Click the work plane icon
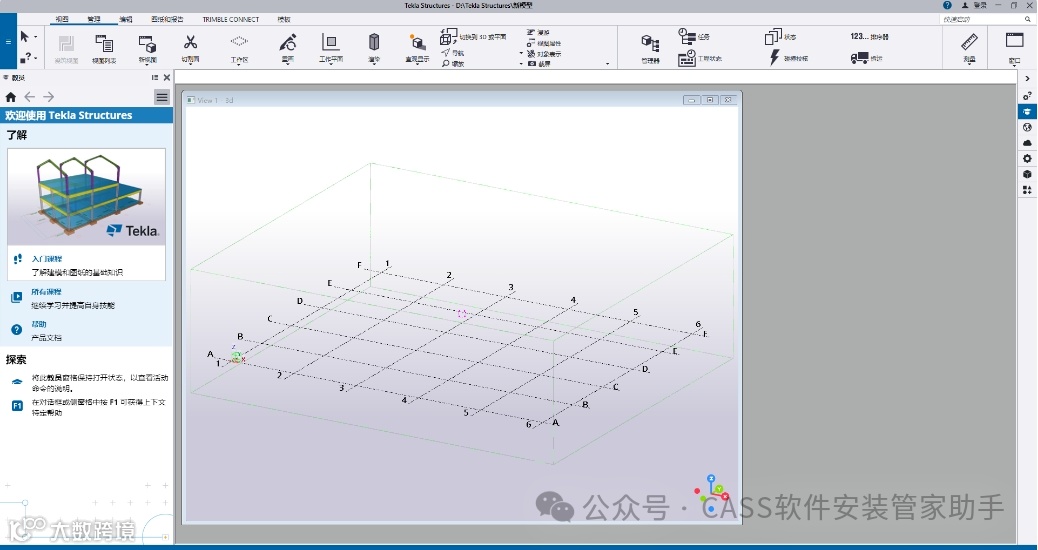1038x550 pixels. [x=330, y=43]
